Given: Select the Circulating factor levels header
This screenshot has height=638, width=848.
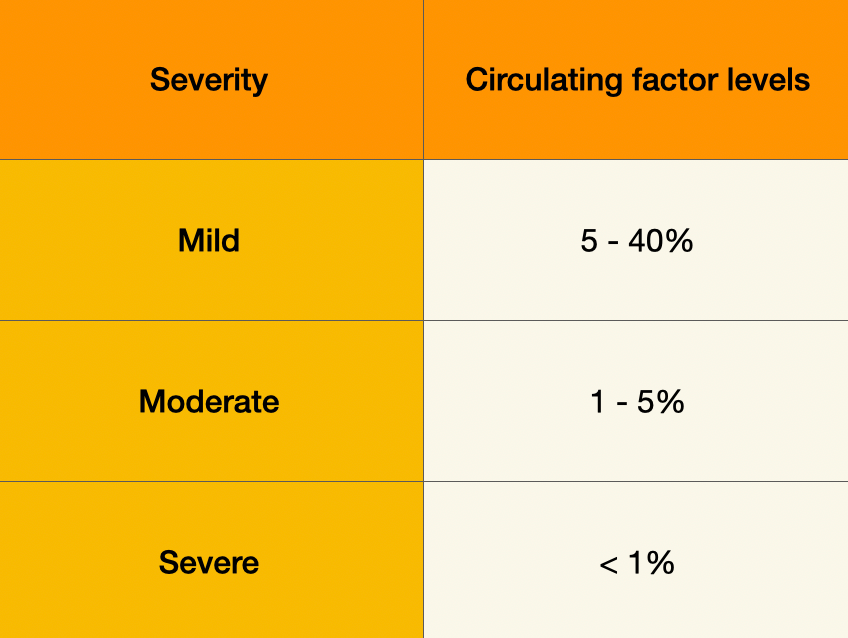Looking at the screenshot, I should [x=637, y=80].
